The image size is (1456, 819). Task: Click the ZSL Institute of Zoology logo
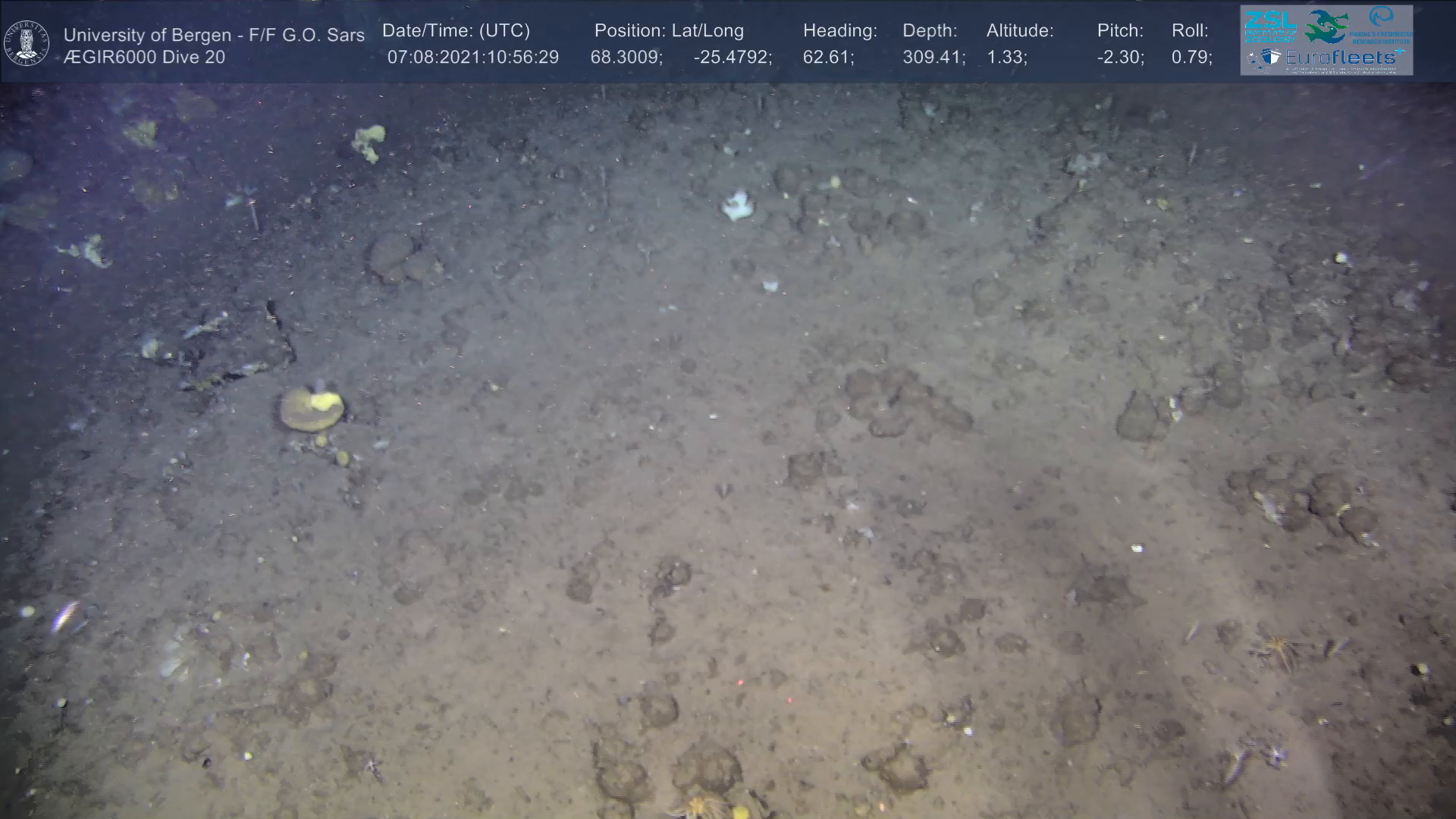click(1269, 26)
